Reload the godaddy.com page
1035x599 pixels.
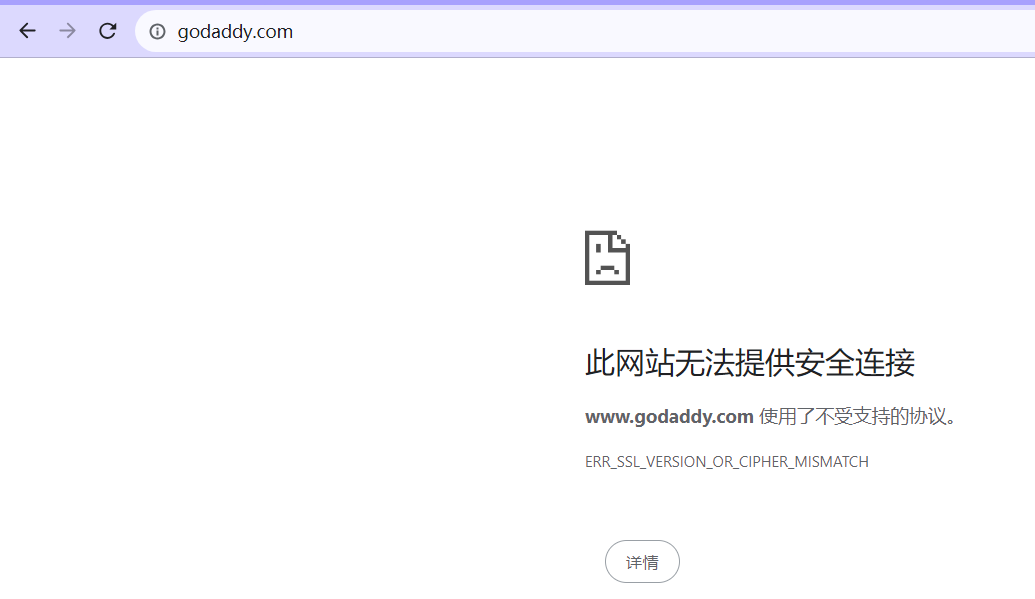tap(108, 31)
